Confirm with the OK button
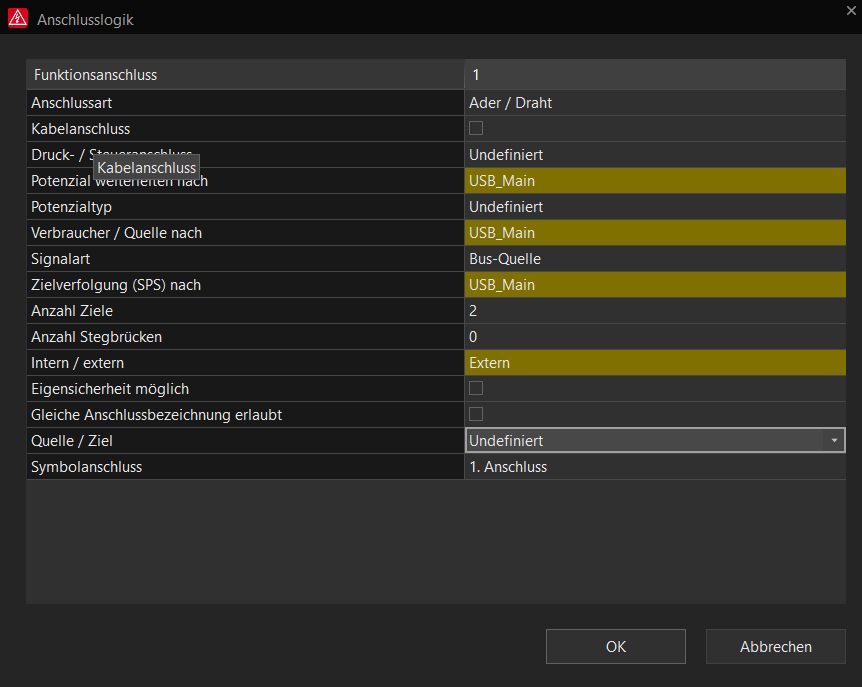Viewport: 862px width, 687px height. (616, 646)
